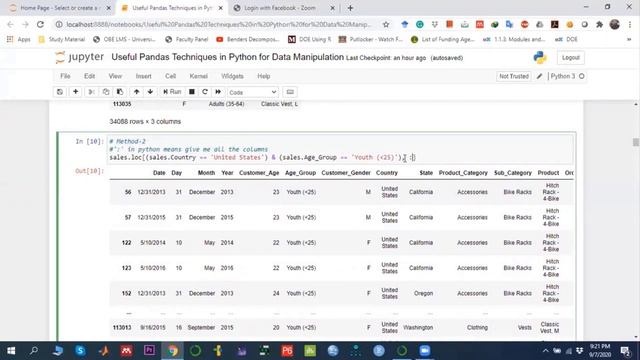Open a new browser tab
This screenshot has height=360, width=640.
(x=350, y=8)
